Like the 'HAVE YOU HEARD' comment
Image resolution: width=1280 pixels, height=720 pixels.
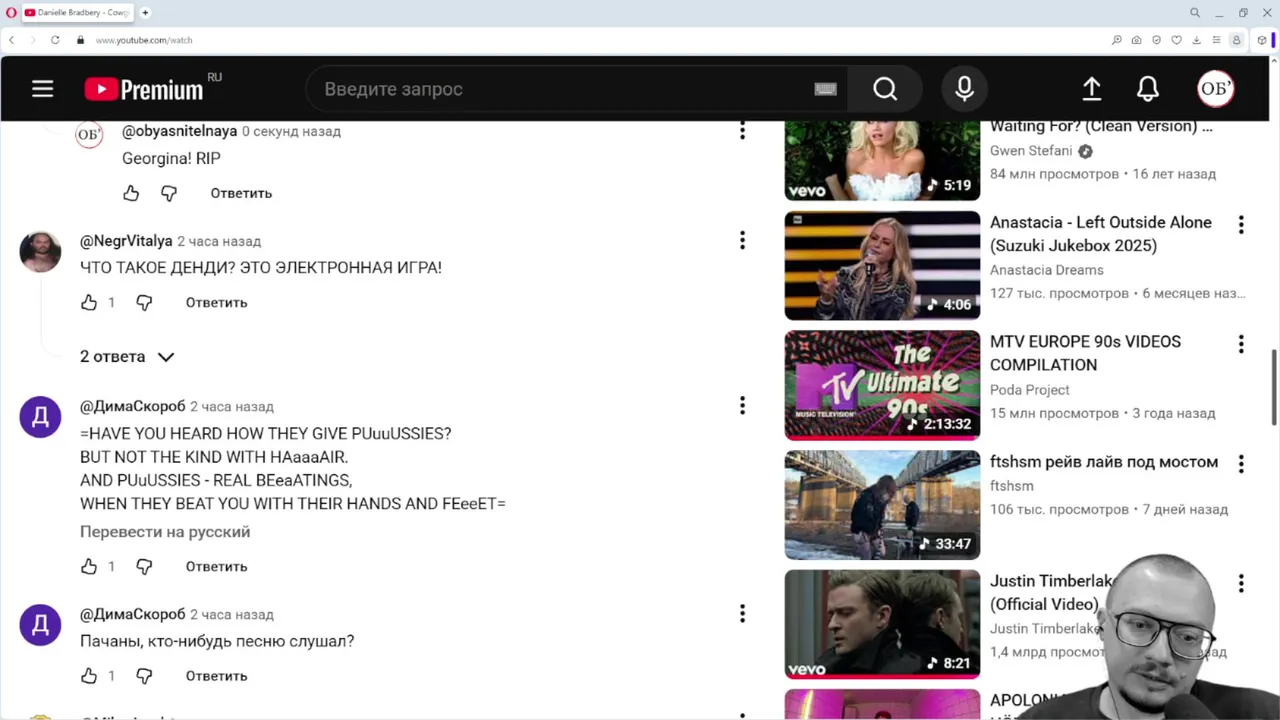click(x=89, y=566)
